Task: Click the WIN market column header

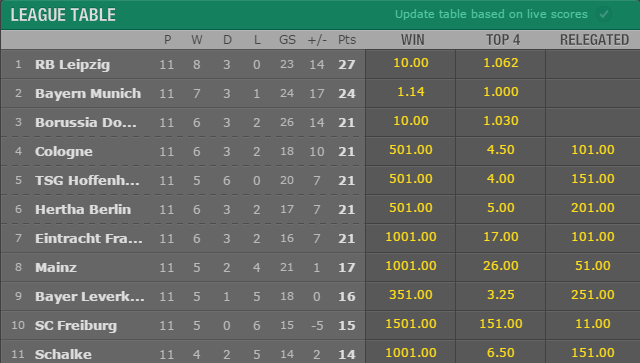Action: (x=413, y=40)
